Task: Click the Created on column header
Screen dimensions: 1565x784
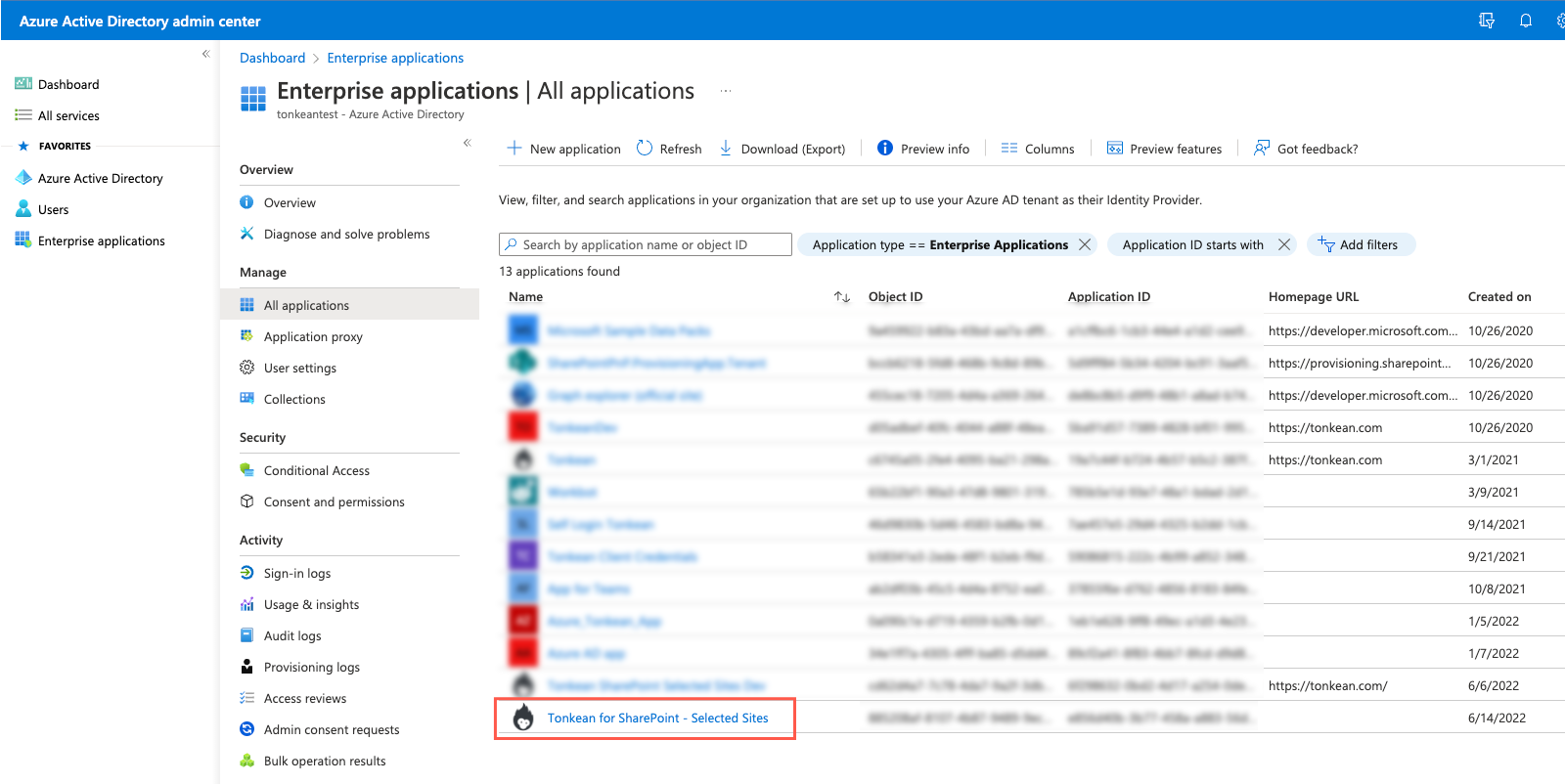Action: [1499, 297]
